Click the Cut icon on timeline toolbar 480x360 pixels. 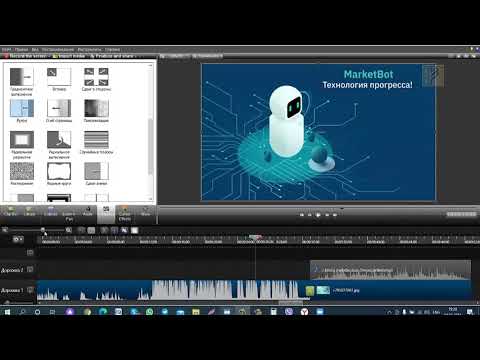point(104,230)
